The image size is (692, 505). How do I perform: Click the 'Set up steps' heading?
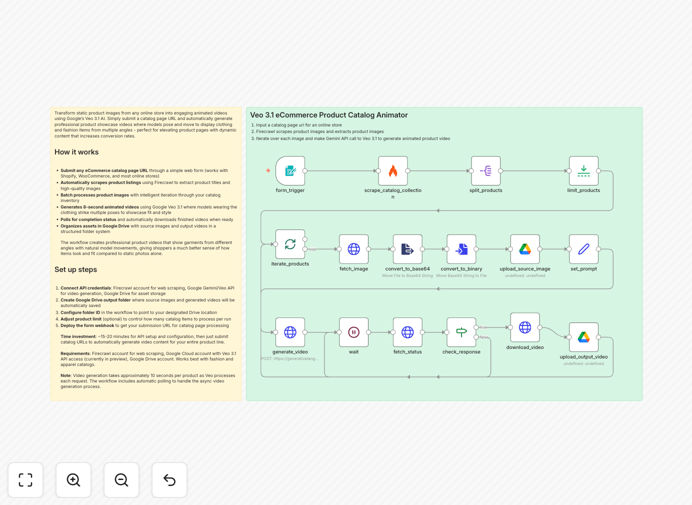click(x=75, y=269)
